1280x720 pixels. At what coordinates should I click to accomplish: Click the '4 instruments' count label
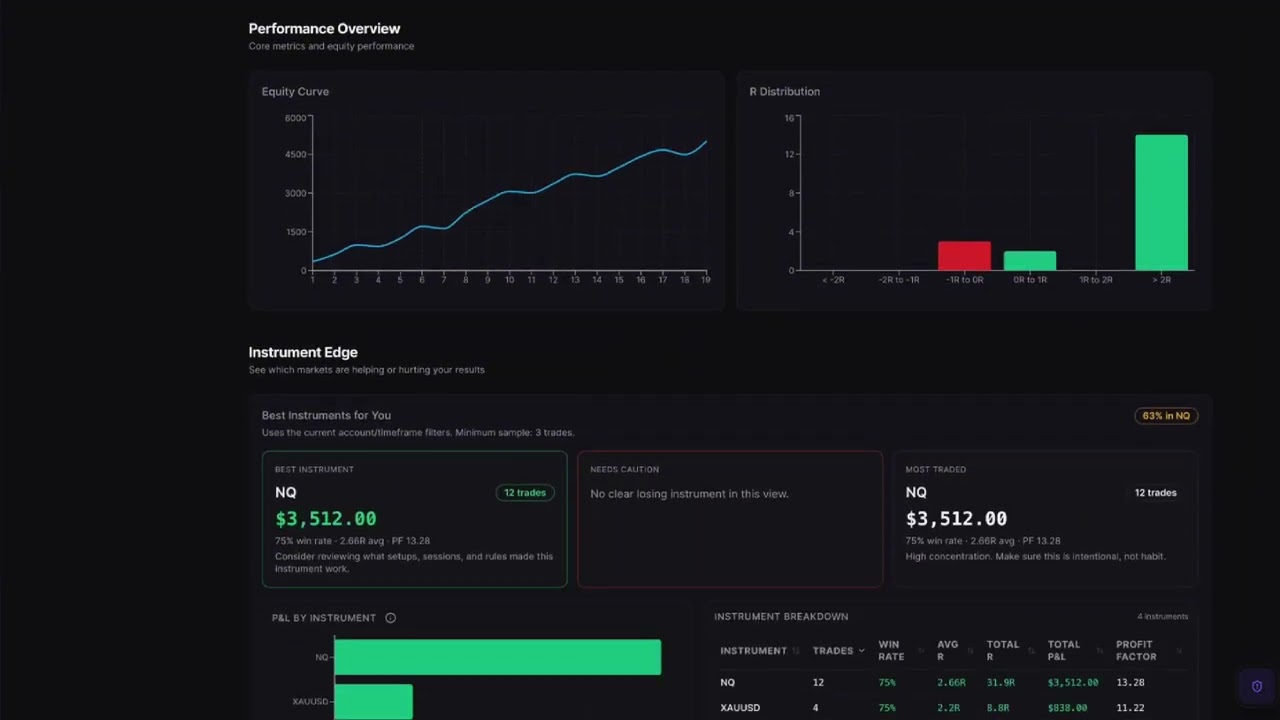[x=1163, y=617]
